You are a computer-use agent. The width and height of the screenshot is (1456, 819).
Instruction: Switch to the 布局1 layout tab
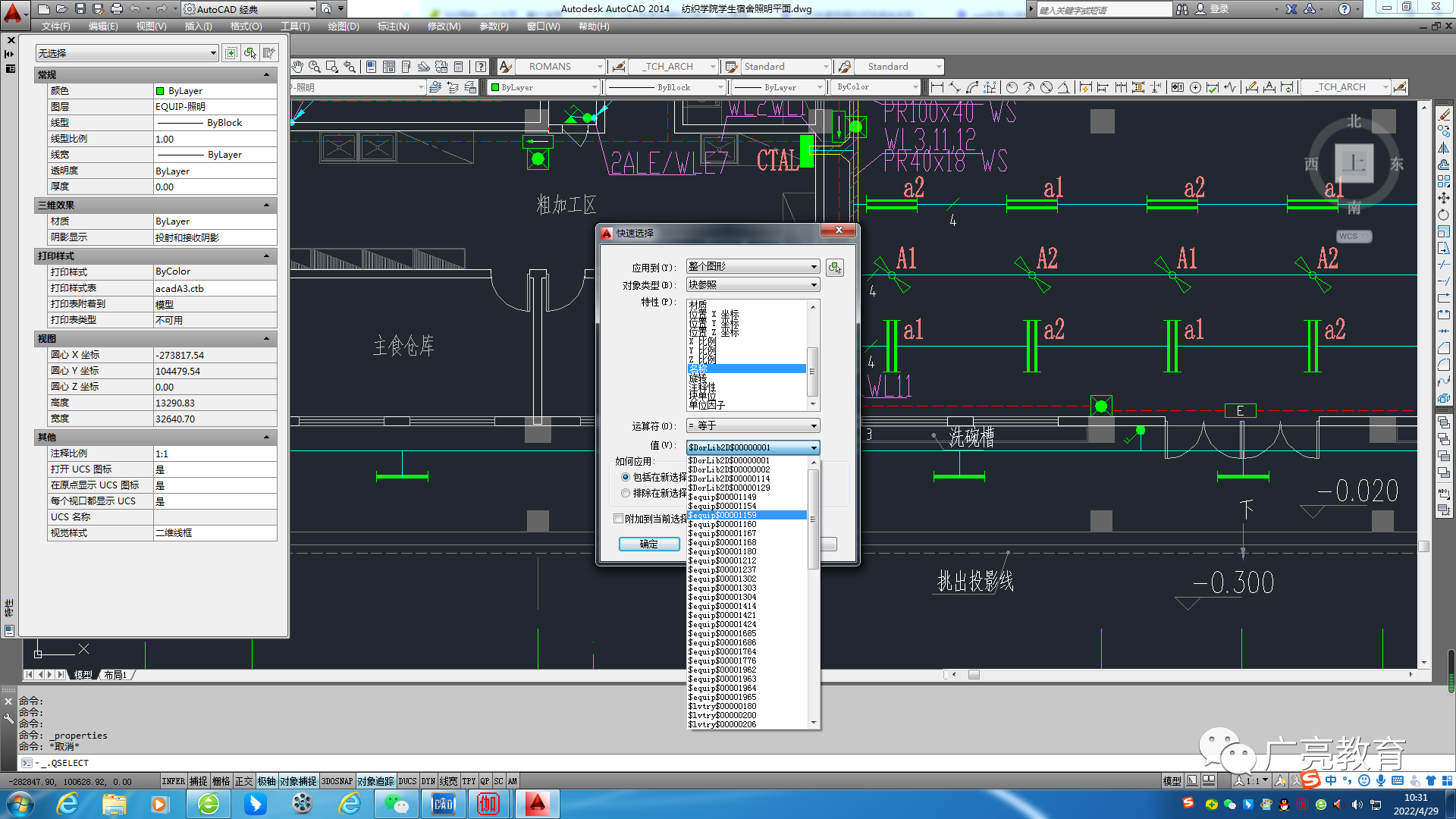(x=115, y=674)
